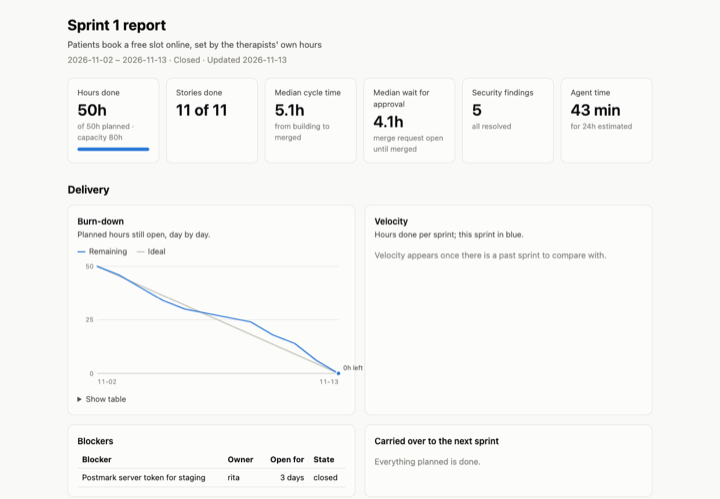Expand the Show table disclosure triangle
This screenshot has width=720, height=499.
click(79, 399)
